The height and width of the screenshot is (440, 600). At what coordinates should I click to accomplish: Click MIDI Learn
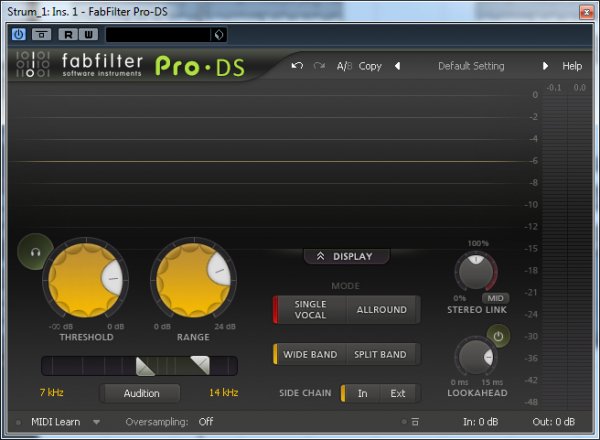pyautogui.click(x=55, y=422)
